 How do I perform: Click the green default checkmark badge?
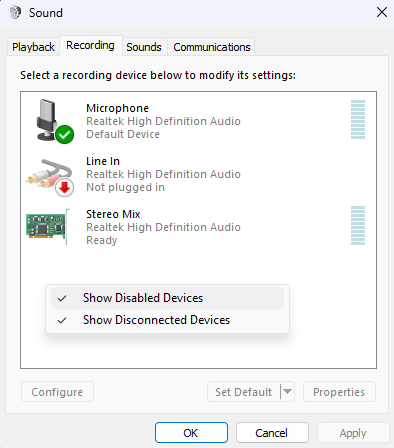[65, 135]
